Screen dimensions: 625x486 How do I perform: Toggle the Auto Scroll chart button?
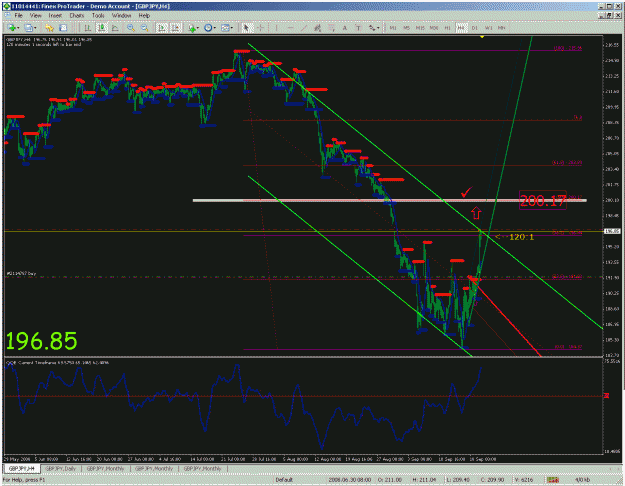162,28
